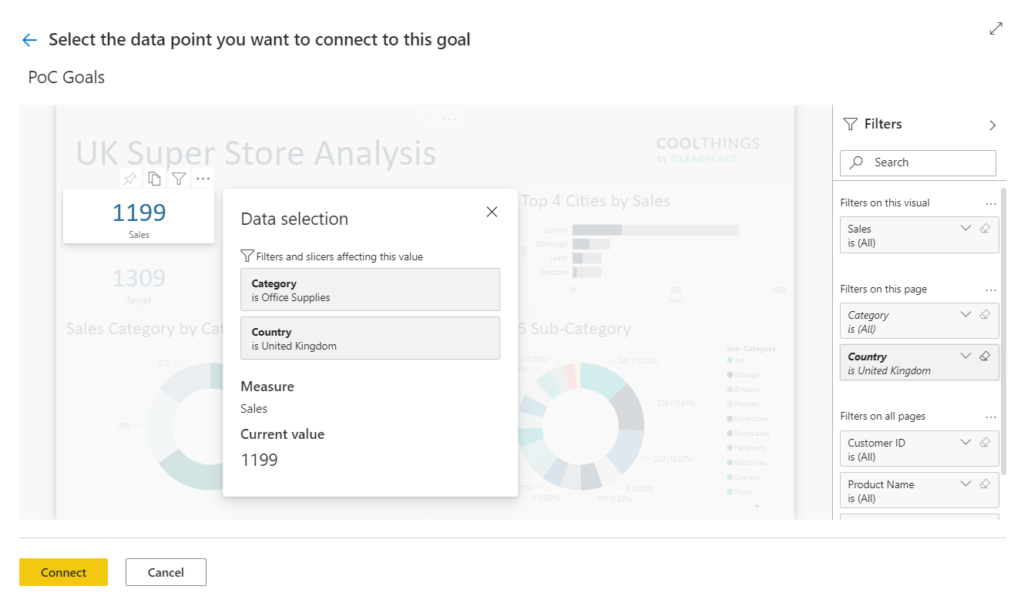Image resolution: width=1024 pixels, height=606 pixels.
Task: Click the Connect button
Action: [x=63, y=572]
